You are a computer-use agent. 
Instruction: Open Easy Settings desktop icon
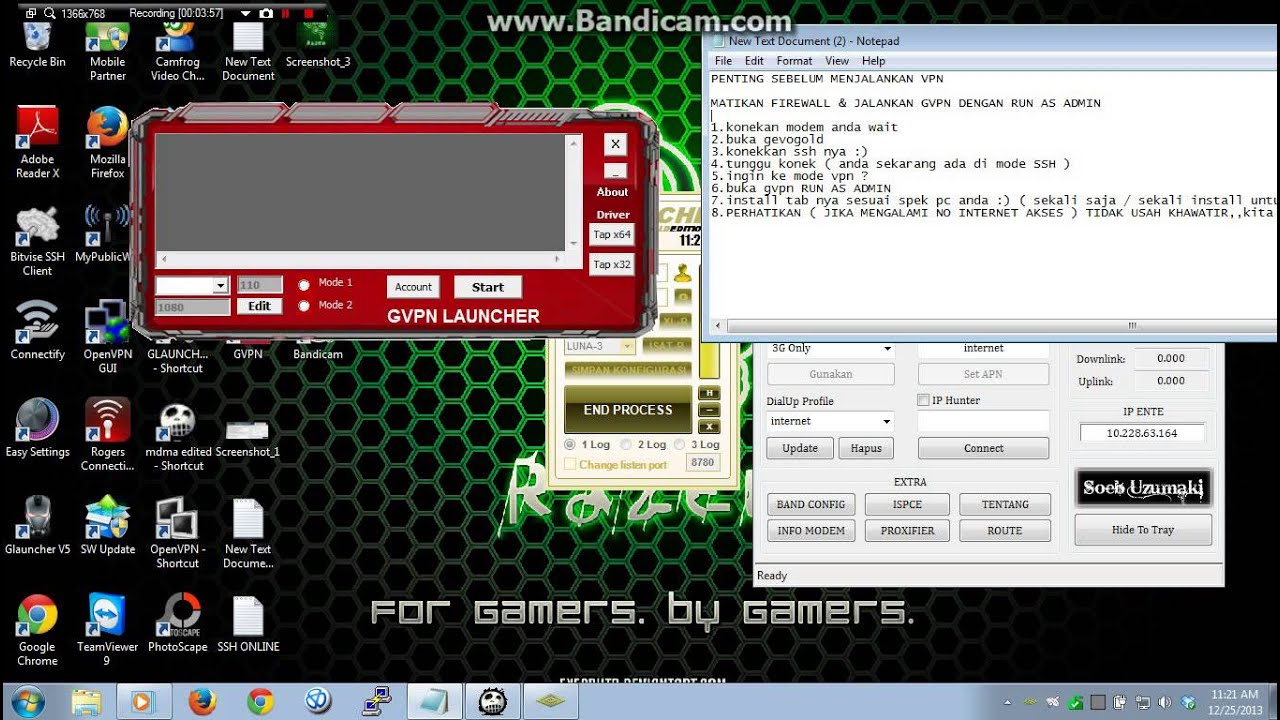point(37,428)
